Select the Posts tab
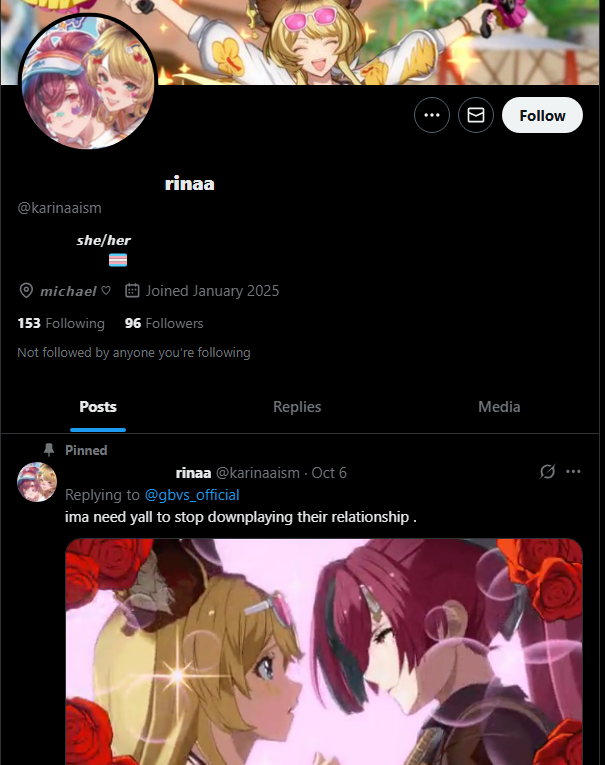This screenshot has width=605, height=765. click(98, 407)
